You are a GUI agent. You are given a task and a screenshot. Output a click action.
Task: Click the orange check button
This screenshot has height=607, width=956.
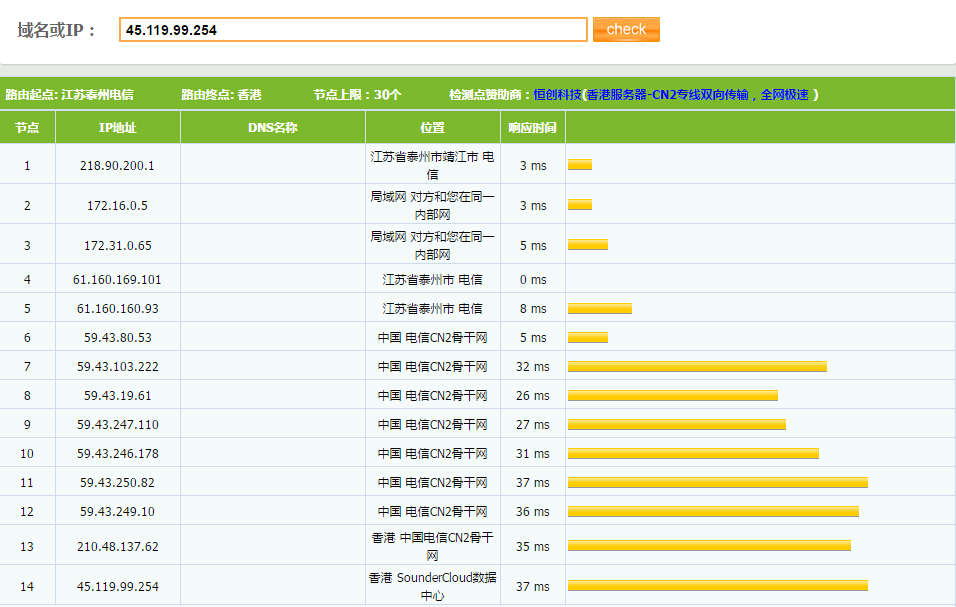coord(626,29)
